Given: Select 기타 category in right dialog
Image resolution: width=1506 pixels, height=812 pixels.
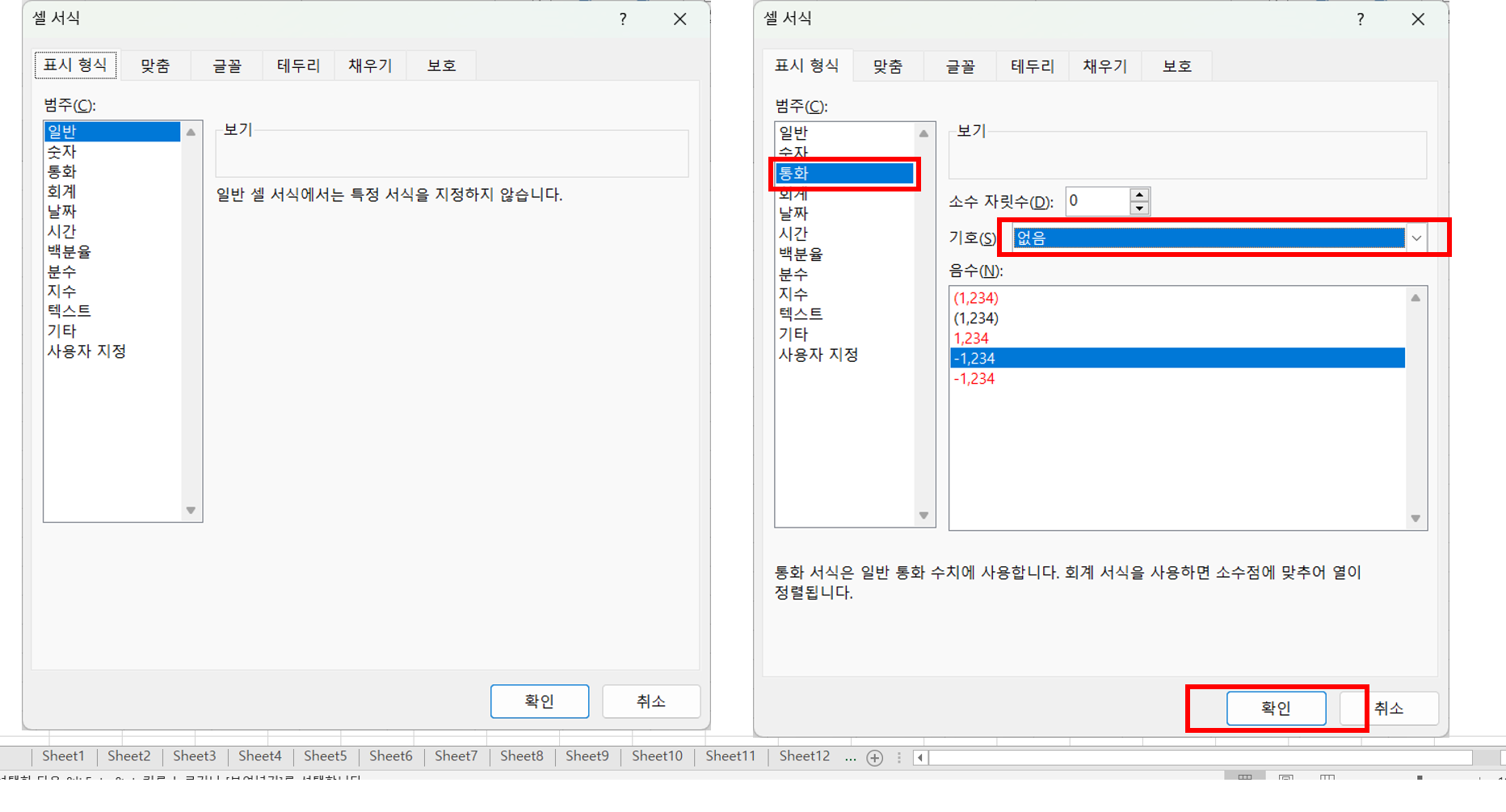Looking at the screenshot, I should (x=844, y=334).
